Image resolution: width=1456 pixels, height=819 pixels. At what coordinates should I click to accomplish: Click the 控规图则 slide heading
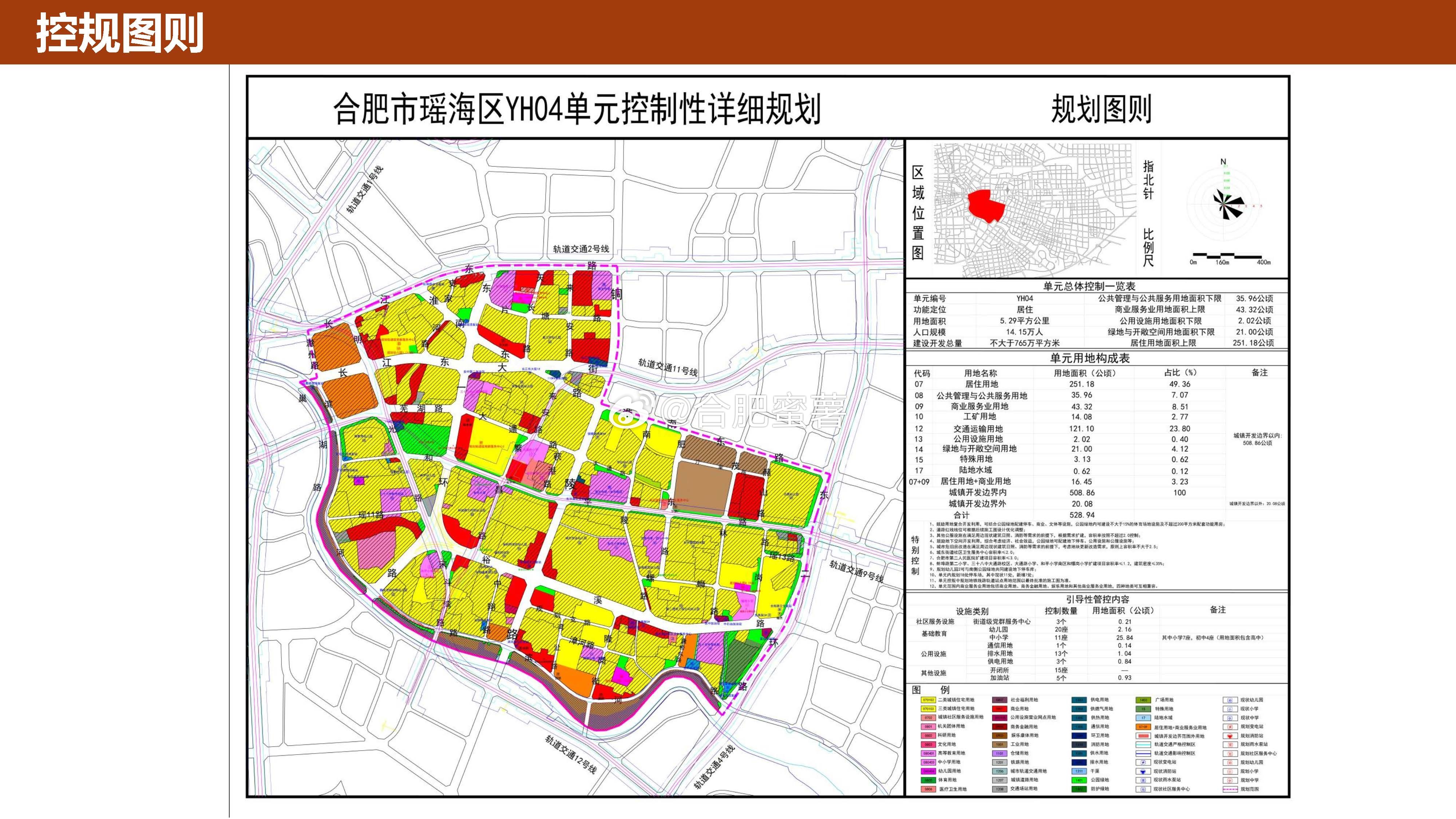coord(120,33)
